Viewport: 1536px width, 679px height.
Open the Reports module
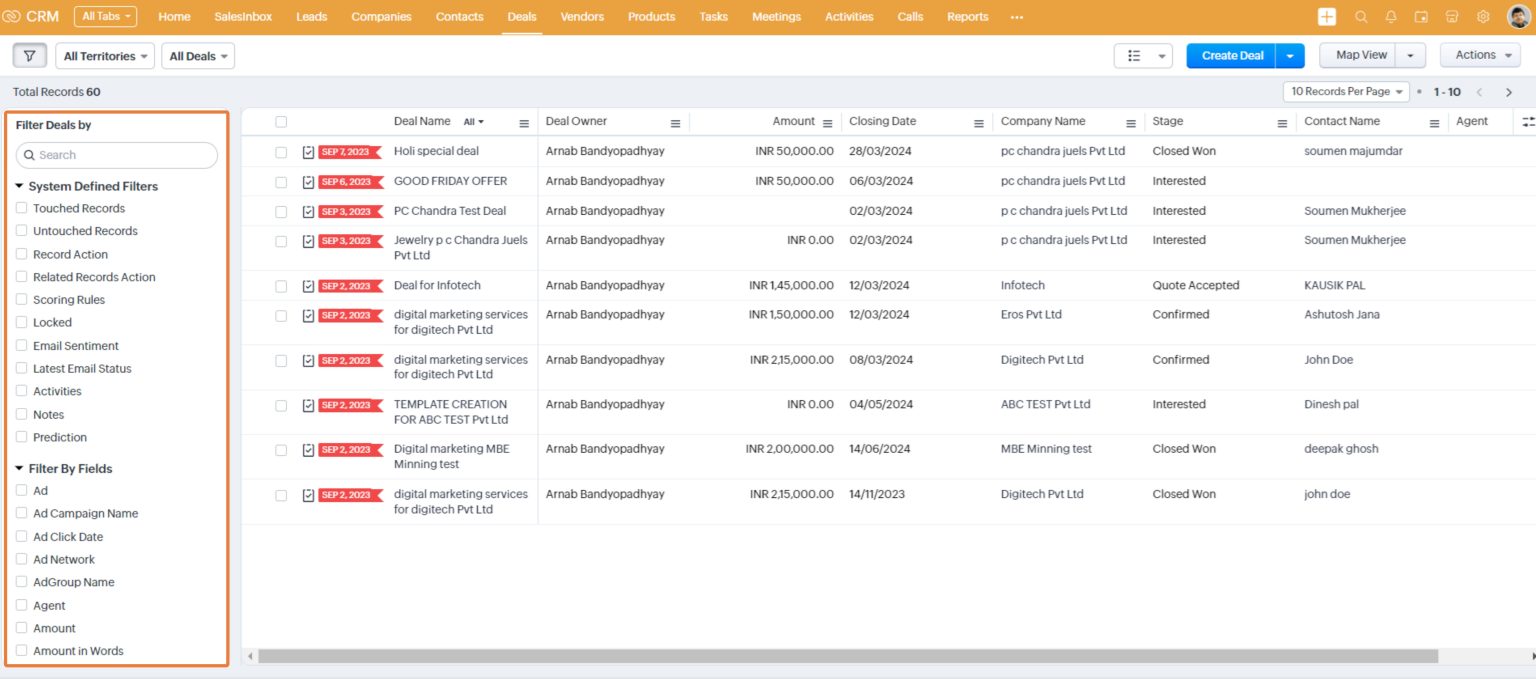966,16
